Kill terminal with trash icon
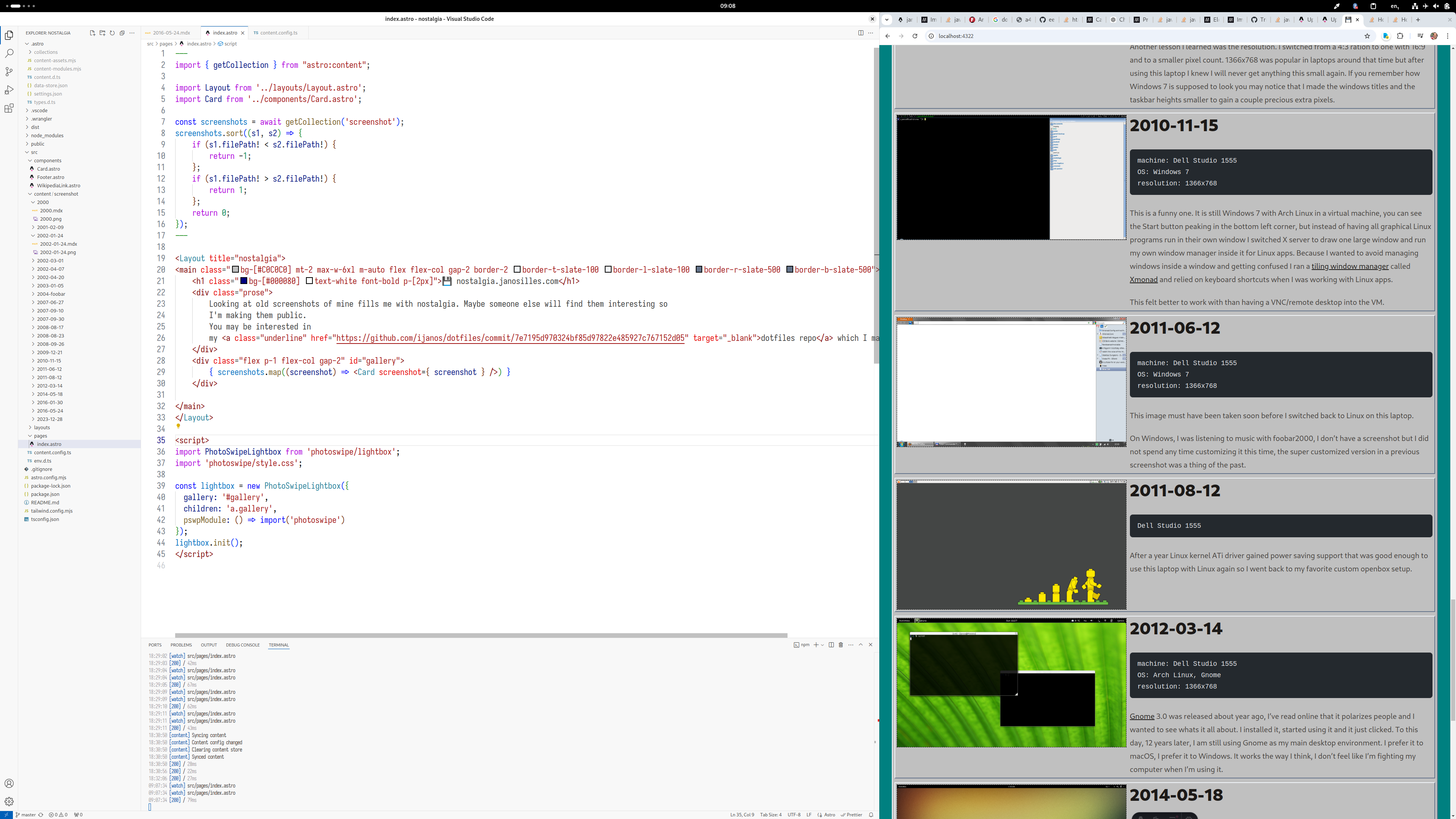This screenshot has height=819, width=1456. [x=841, y=645]
